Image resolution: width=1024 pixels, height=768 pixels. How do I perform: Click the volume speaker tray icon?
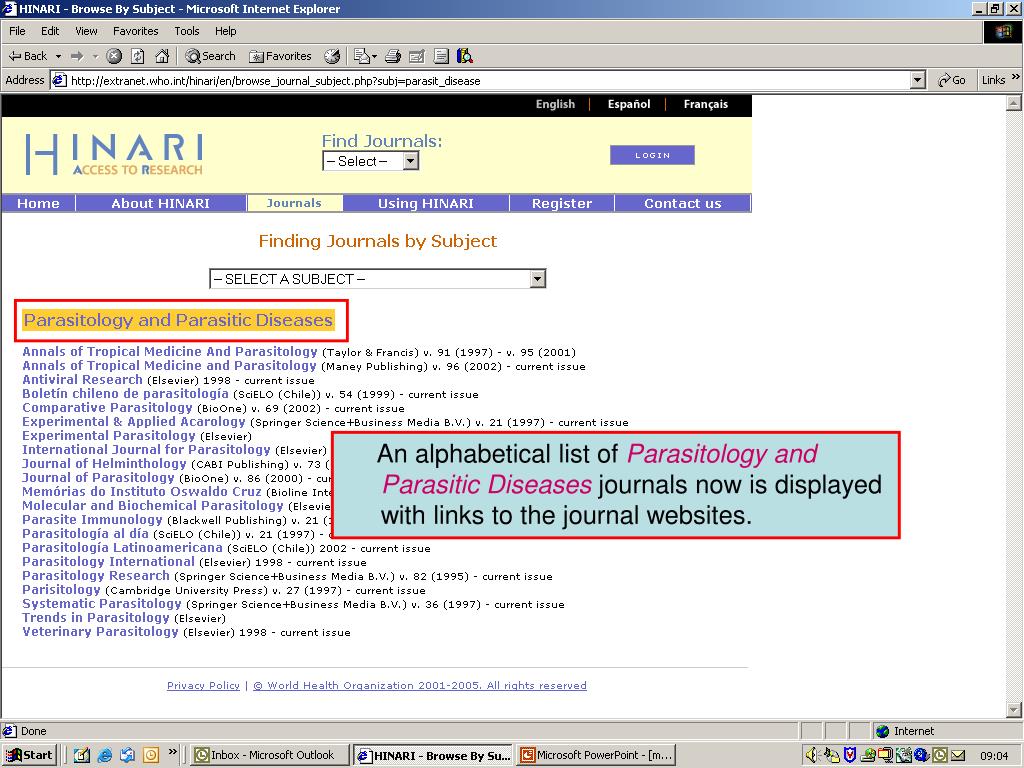click(x=812, y=756)
